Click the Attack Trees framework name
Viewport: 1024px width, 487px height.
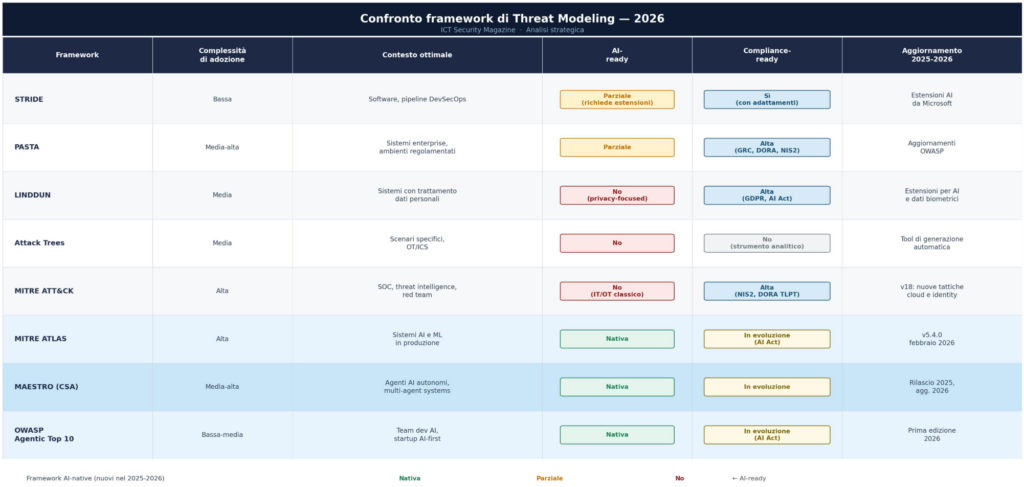pos(39,243)
